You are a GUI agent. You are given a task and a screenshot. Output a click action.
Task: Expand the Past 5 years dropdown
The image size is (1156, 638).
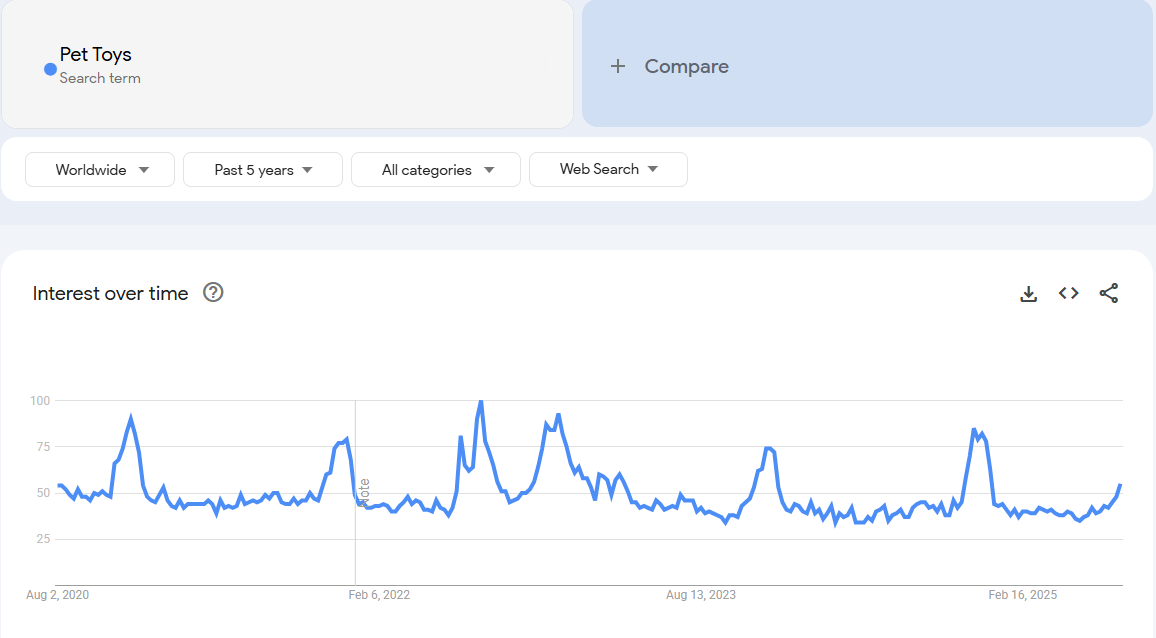pyautogui.click(x=263, y=170)
